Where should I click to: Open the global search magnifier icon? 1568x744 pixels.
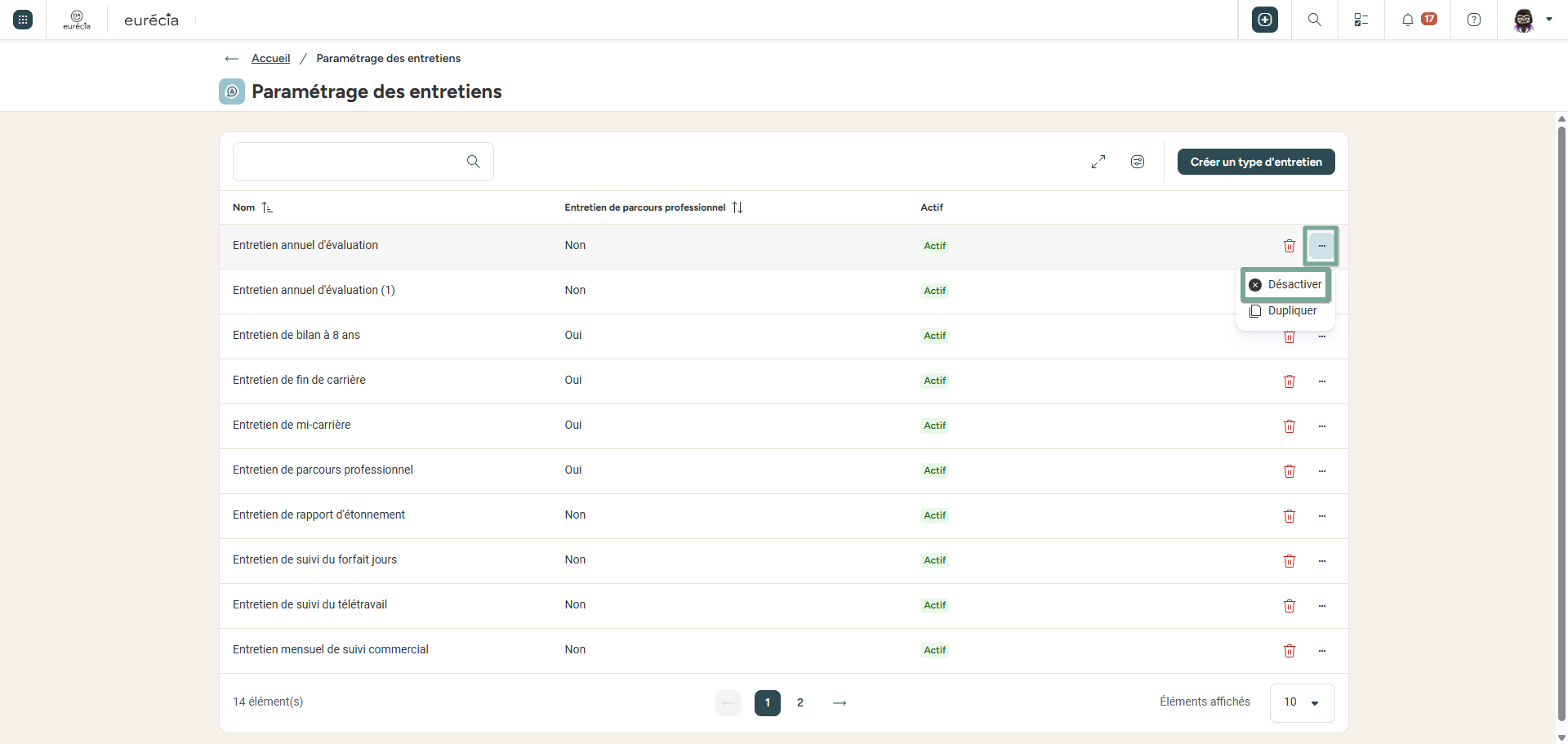1315,20
